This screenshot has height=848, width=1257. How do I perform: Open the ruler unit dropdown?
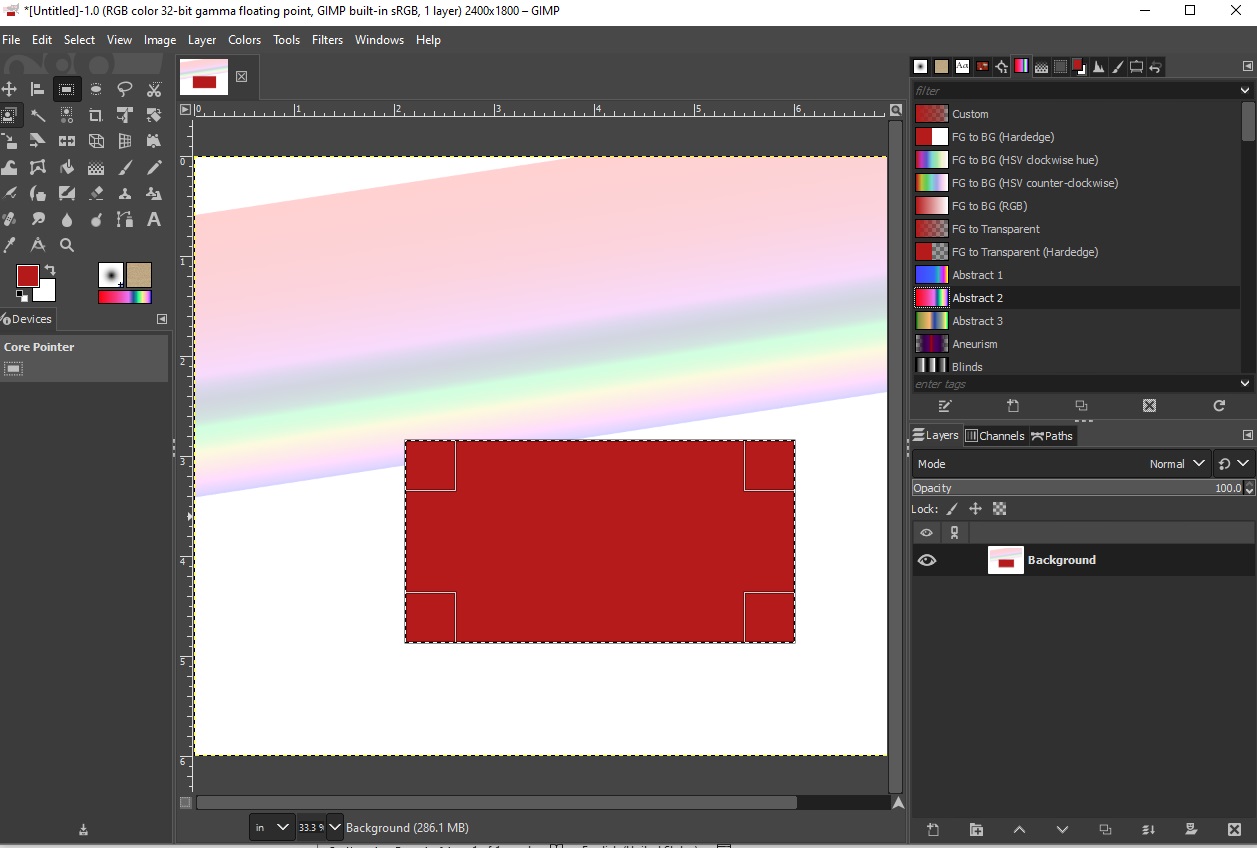point(272,827)
